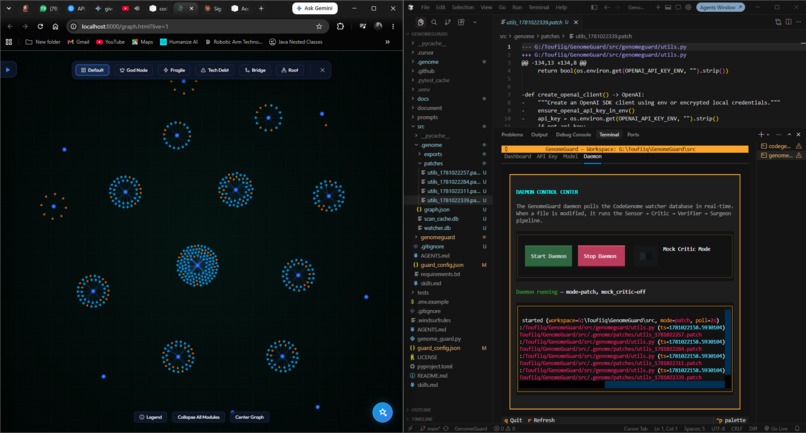Select the Fragile graph filter
The height and width of the screenshot is (433, 806).
coord(174,70)
